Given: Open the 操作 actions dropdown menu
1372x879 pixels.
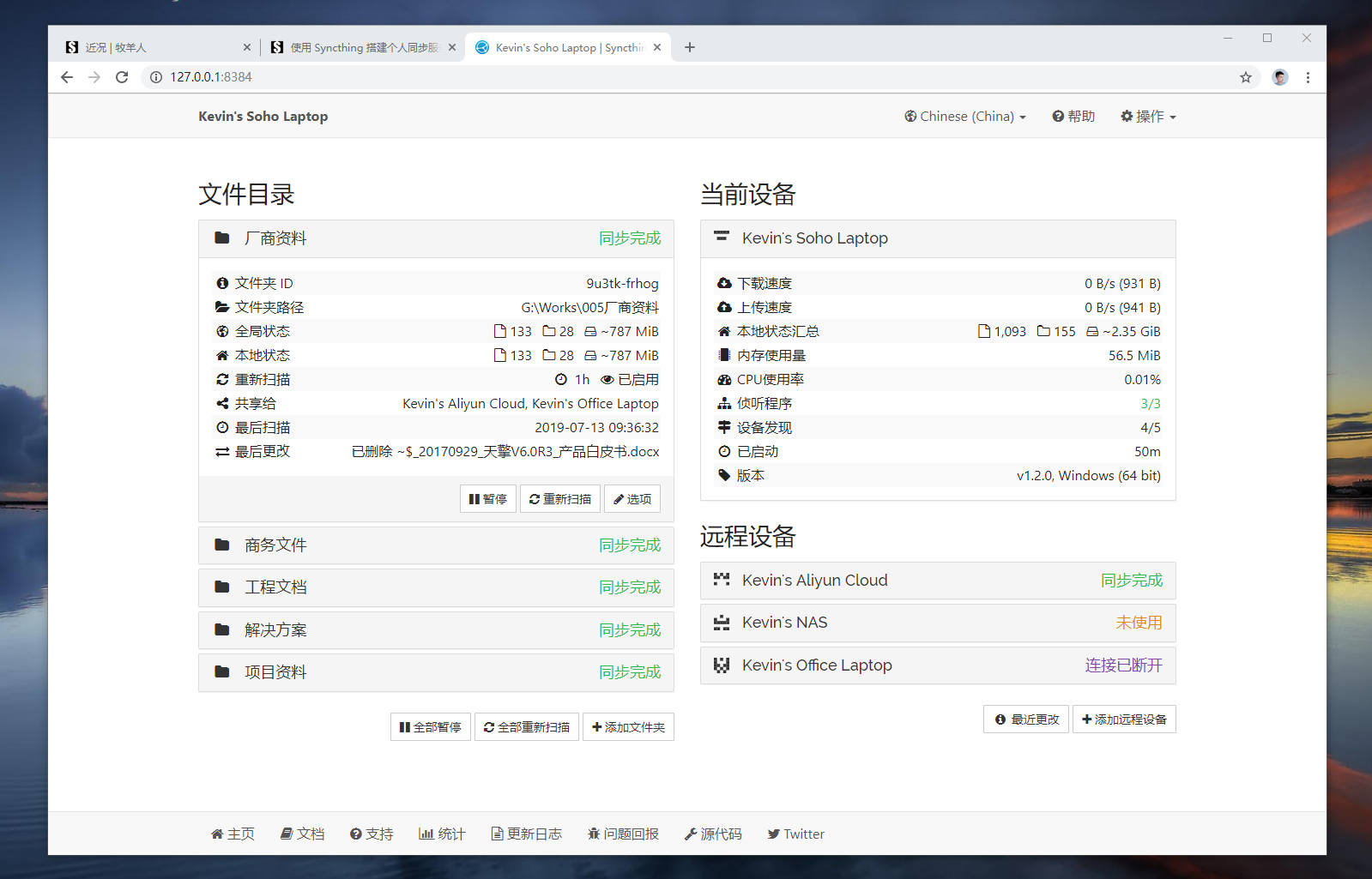Looking at the screenshot, I should (1148, 117).
